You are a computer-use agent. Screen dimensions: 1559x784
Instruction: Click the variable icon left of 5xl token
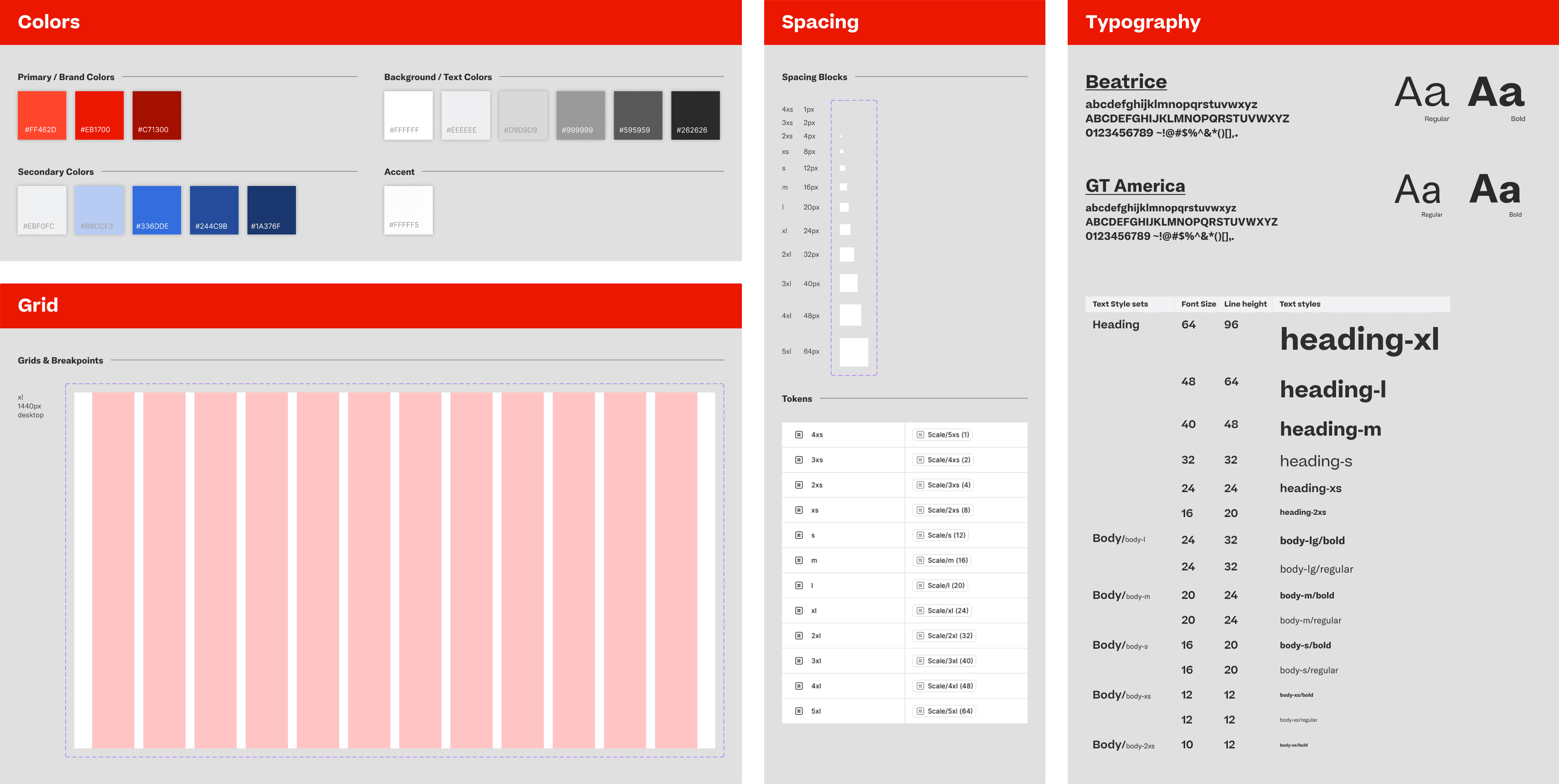(799, 711)
